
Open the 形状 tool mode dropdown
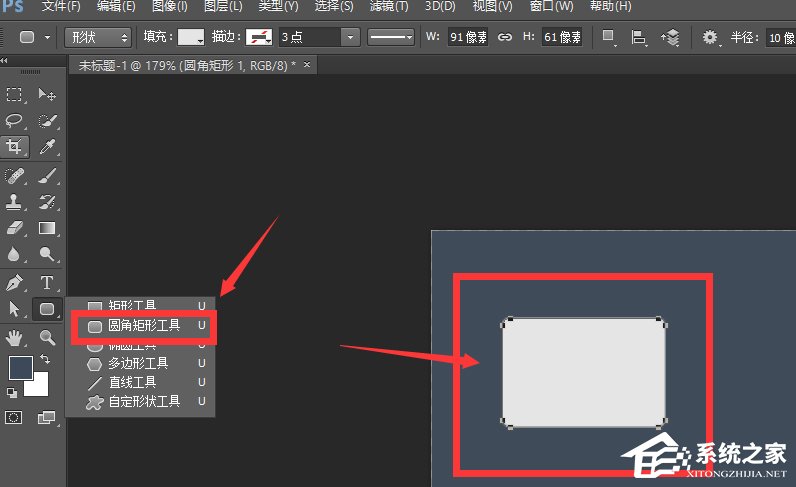97,37
